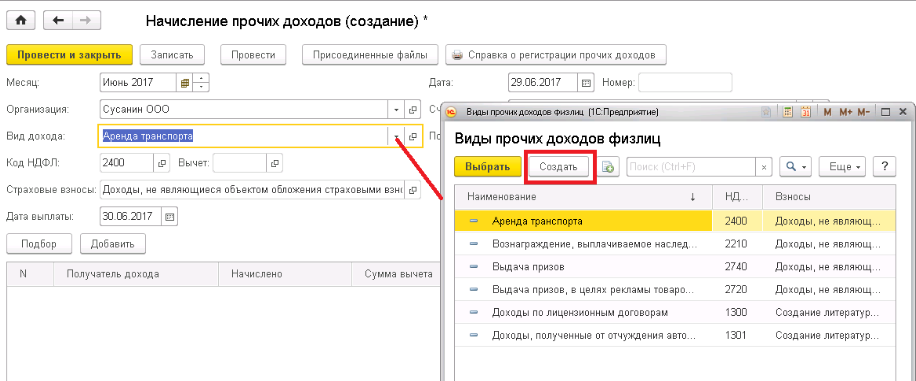
Task: Clear search field with x icon
Action: (764, 167)
